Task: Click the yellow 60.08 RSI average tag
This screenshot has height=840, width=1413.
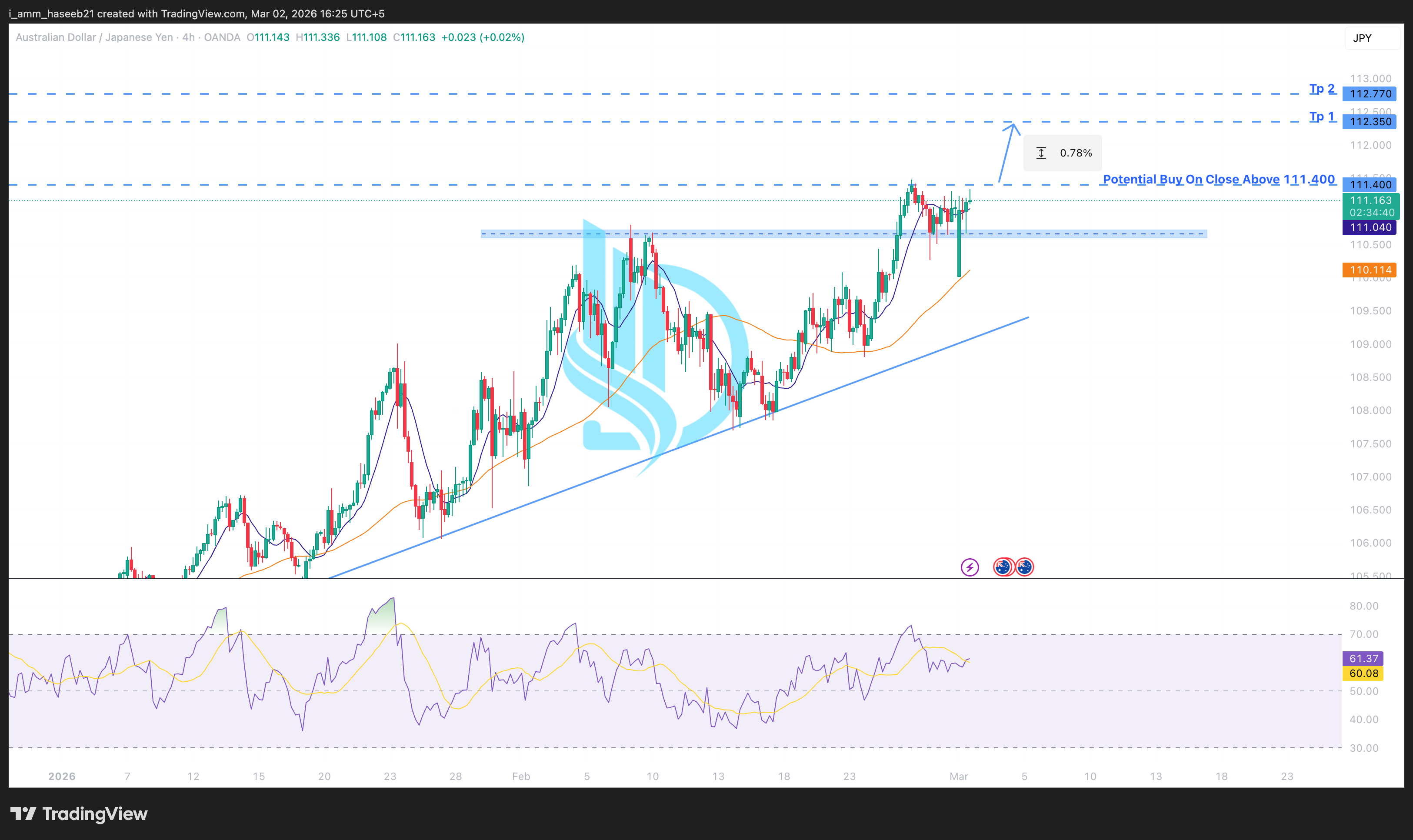Action: (1363, 673)
